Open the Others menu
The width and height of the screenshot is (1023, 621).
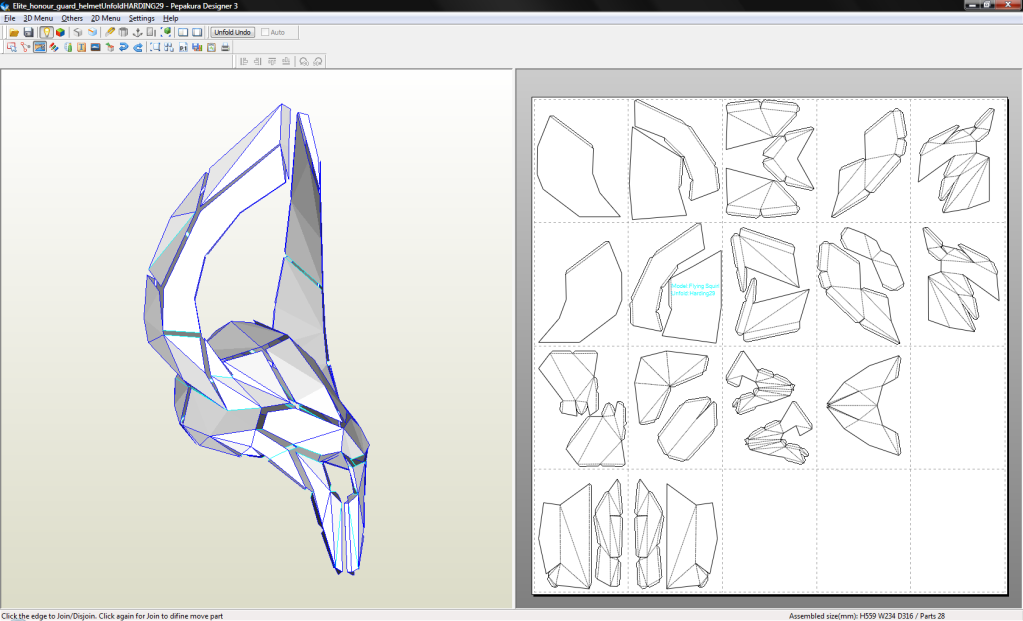[x=72, y=18]
